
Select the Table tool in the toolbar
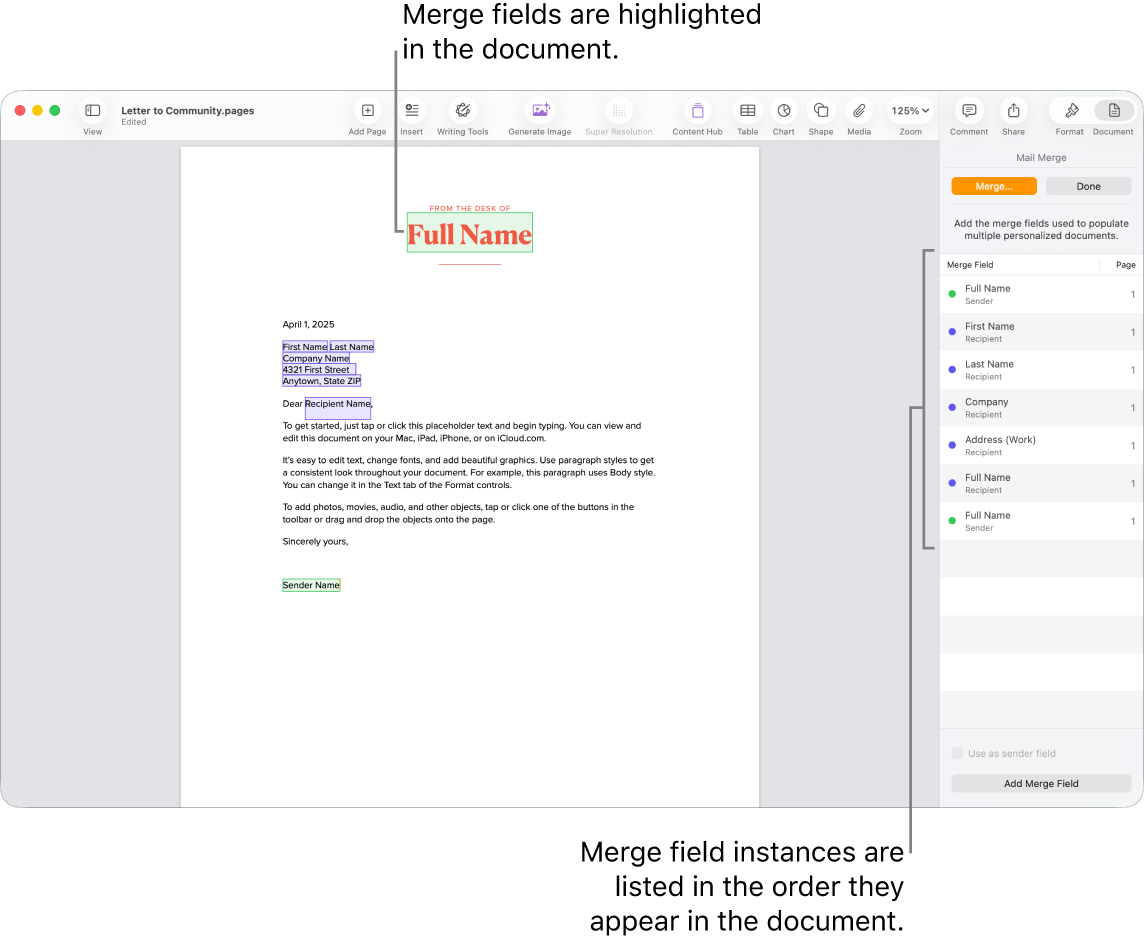[746, 110]
